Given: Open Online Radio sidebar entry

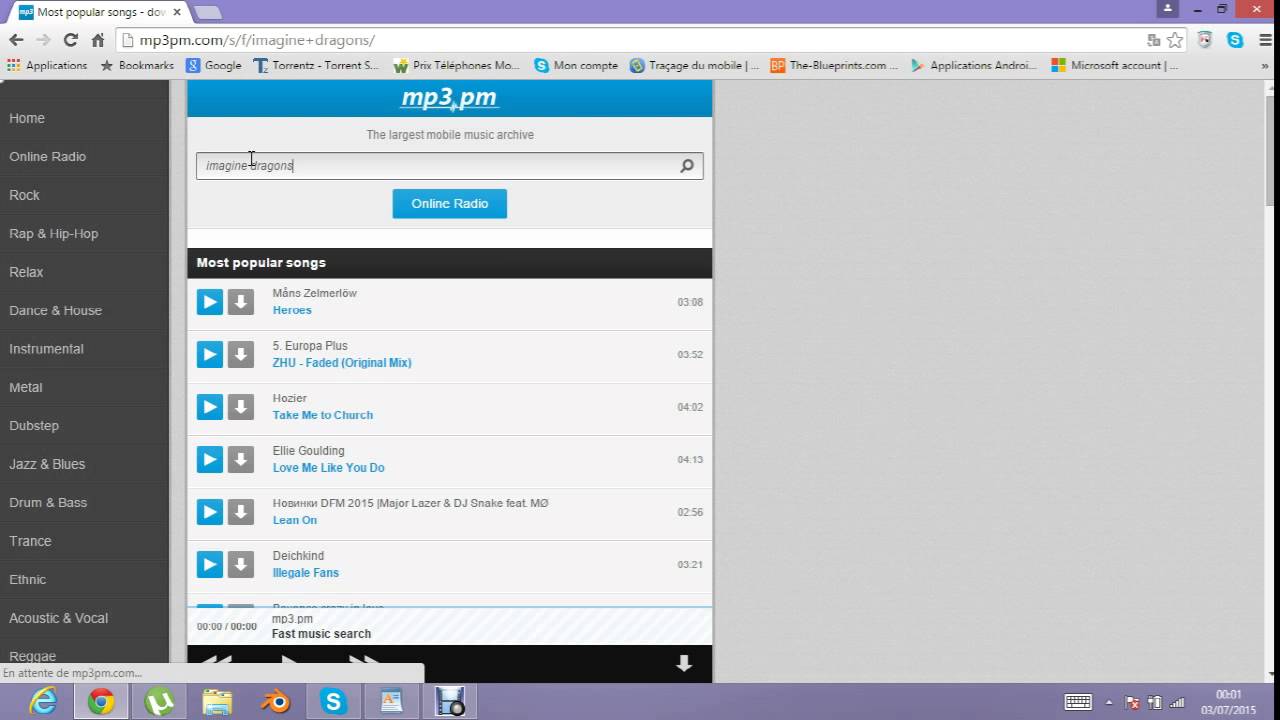Looking at the screenshot, I should click(x=48, y=156).
